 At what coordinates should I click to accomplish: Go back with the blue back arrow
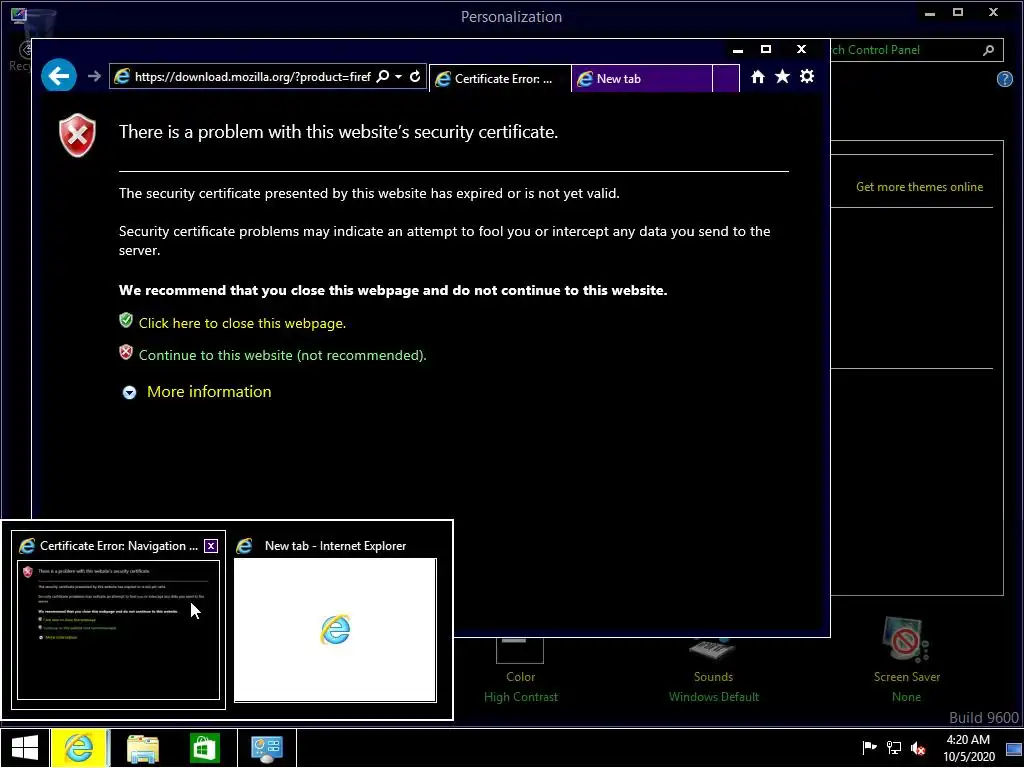[x=59, y=76]
